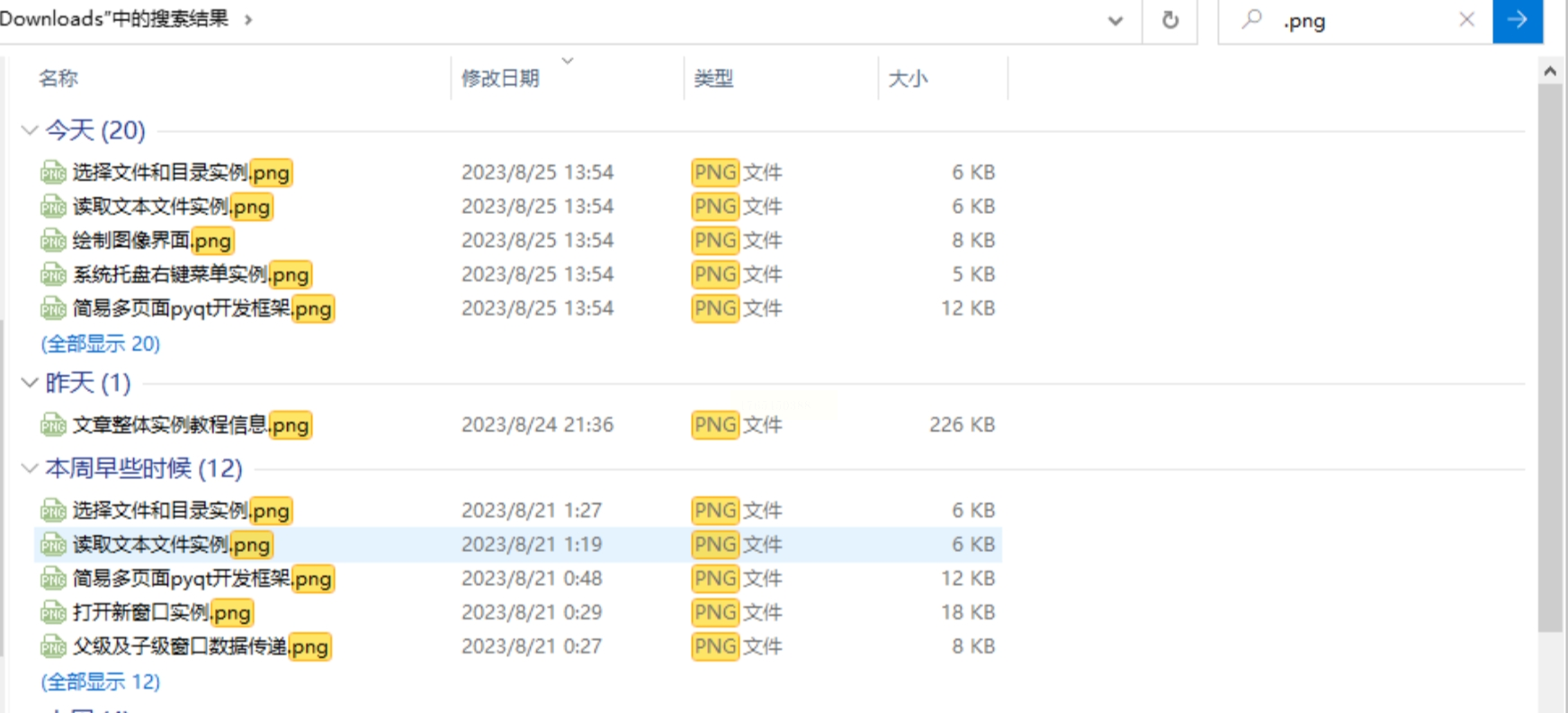Screen dimensions: 1568x713
Task: Select the PNG icon of 系统托盘右键菜单实例.png
Action: [x=53, y=274]
